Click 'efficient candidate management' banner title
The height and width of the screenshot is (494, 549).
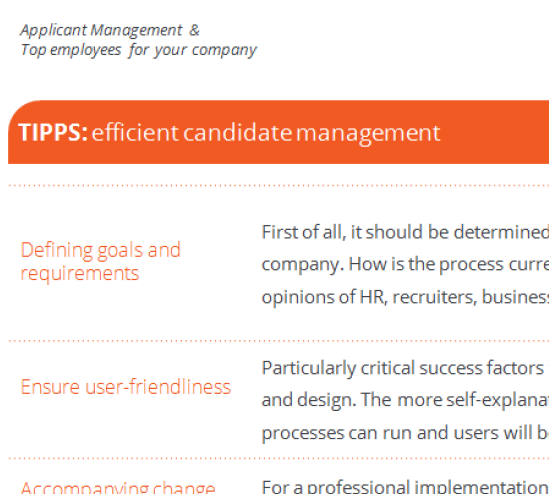click(266, 133)
